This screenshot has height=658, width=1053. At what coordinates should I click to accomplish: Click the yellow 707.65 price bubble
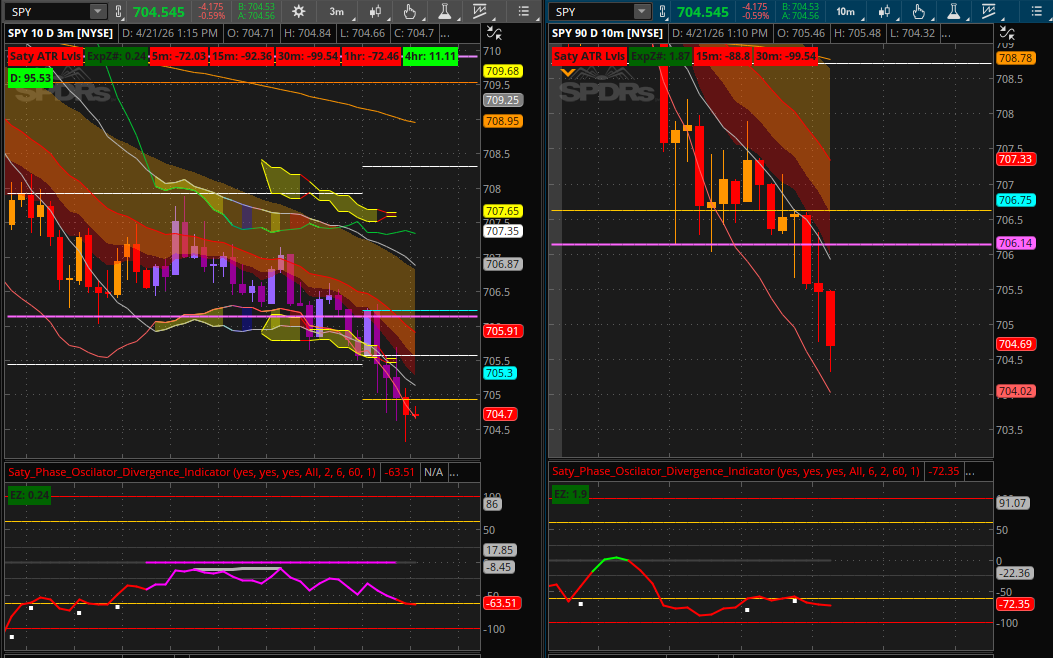pyautogui.click(x=502, y=212)
